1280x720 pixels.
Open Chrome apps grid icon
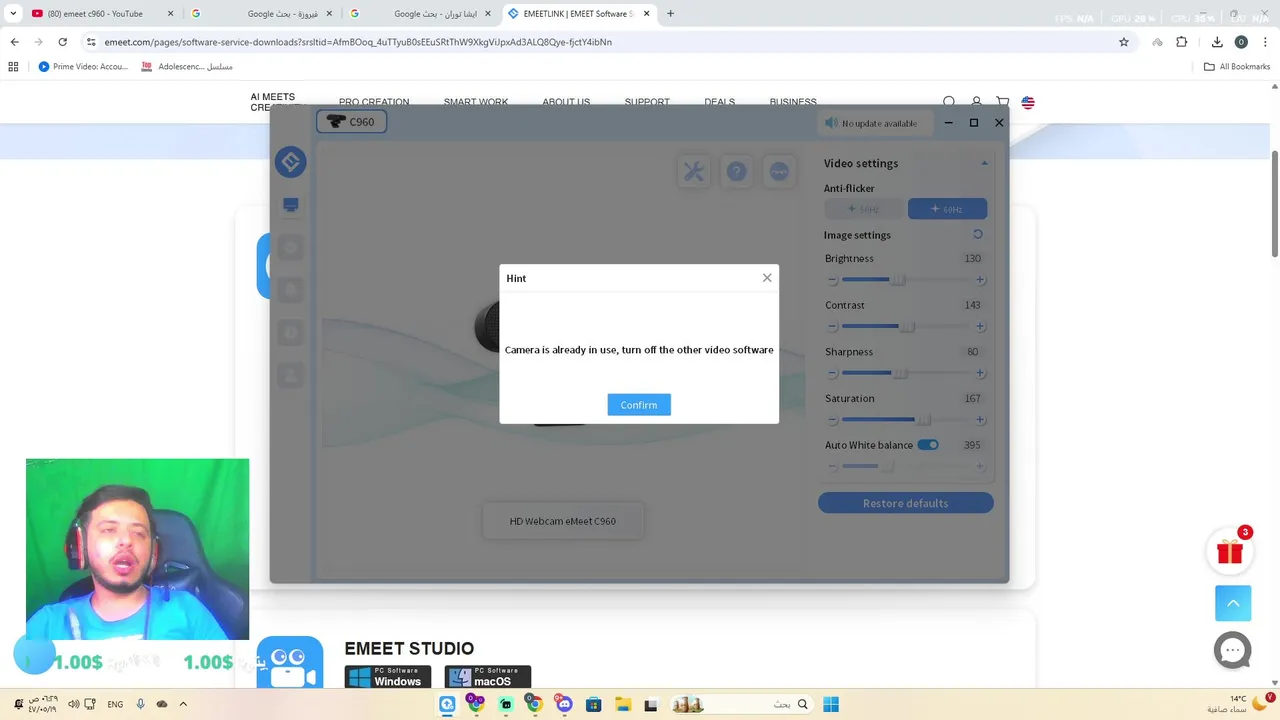pyautogui.click(x=13, y=67)
